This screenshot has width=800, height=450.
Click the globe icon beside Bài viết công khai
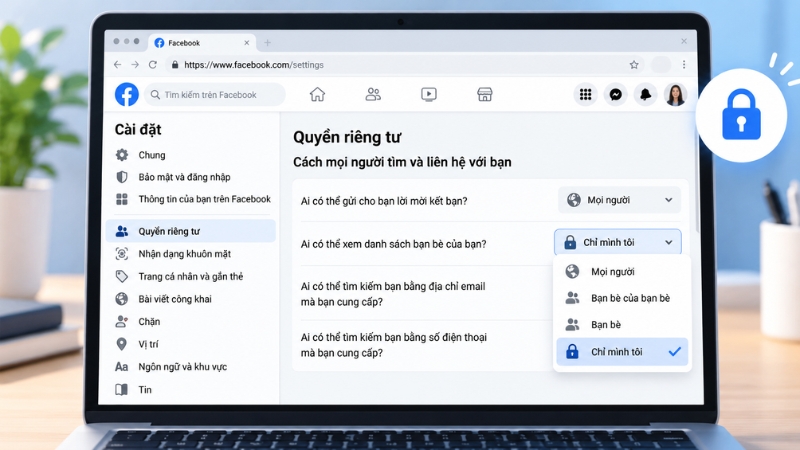(x=121, y=299)
